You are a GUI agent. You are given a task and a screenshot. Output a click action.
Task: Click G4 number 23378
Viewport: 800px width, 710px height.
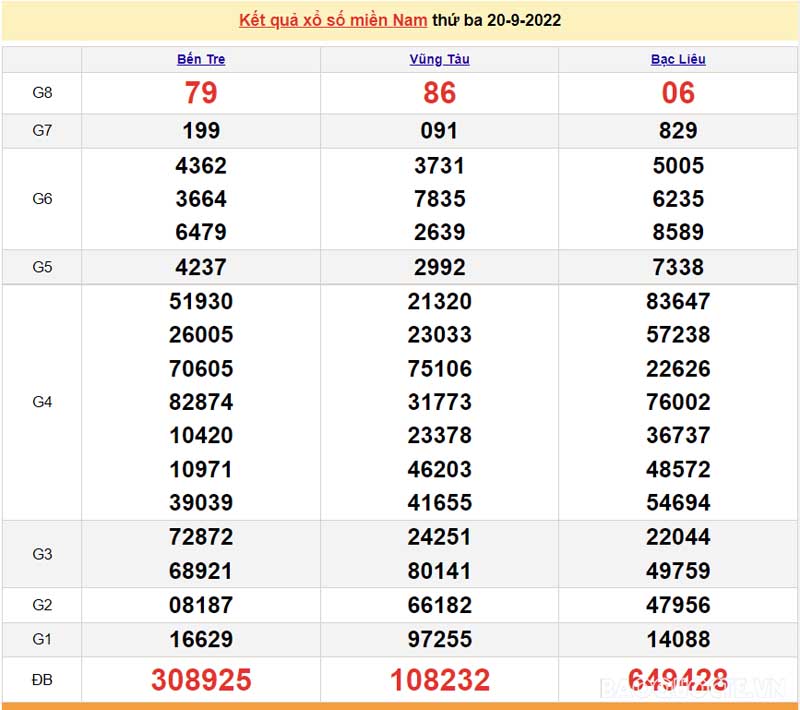coord(439,435)
